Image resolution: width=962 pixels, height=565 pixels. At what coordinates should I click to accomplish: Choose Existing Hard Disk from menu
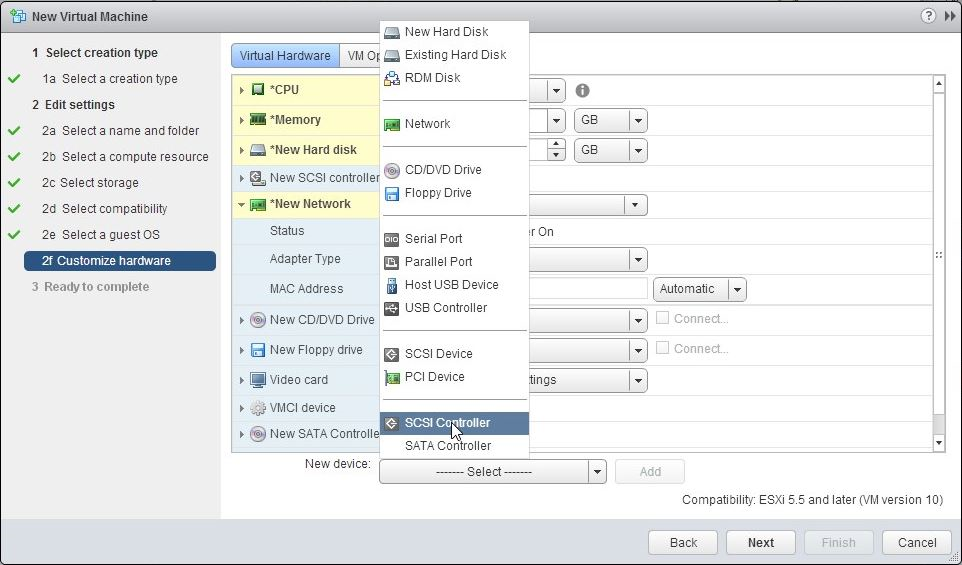click(x=454, y=55)
